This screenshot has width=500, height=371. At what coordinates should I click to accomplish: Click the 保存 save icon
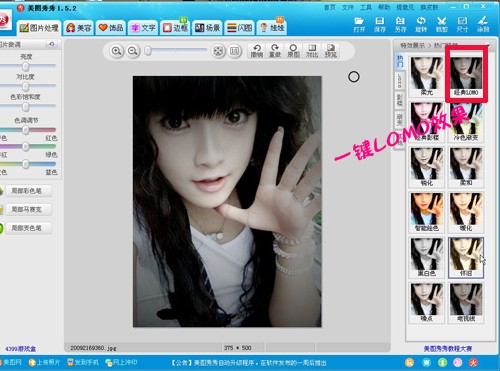click(x=380, y=25)
